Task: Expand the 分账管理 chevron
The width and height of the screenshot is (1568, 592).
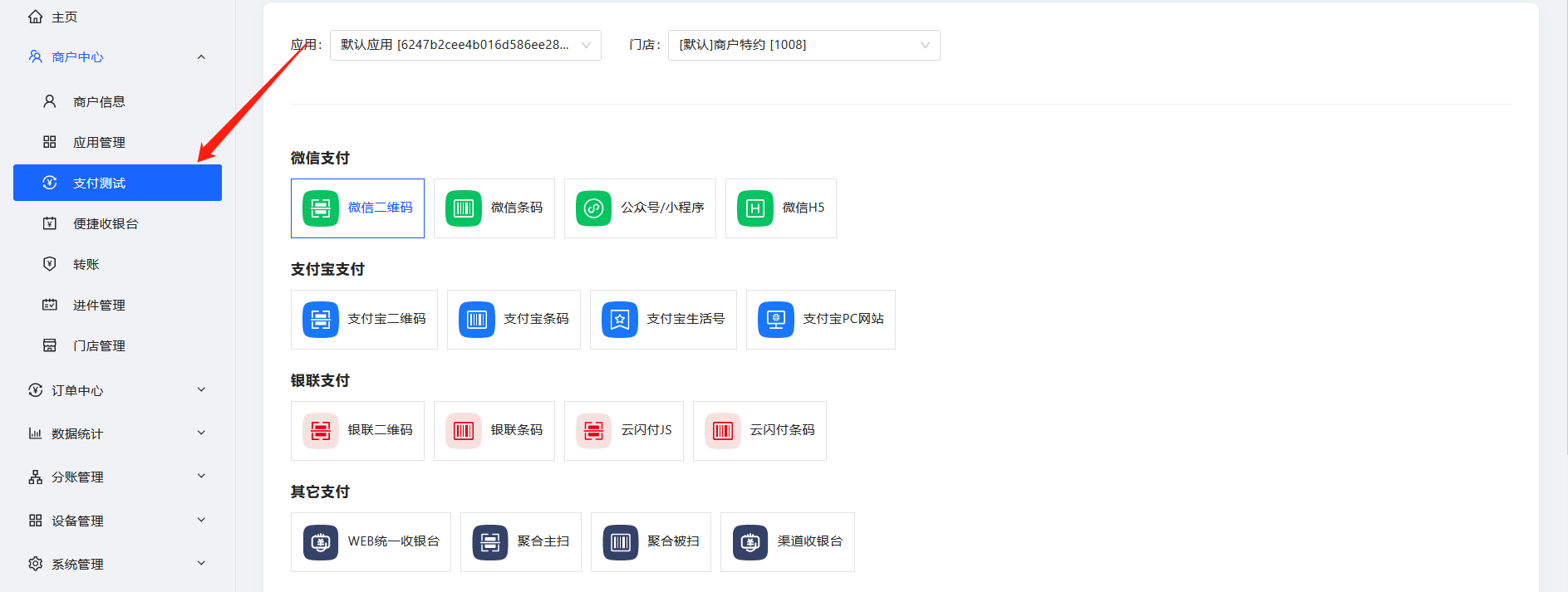Action: pos(201,476)
